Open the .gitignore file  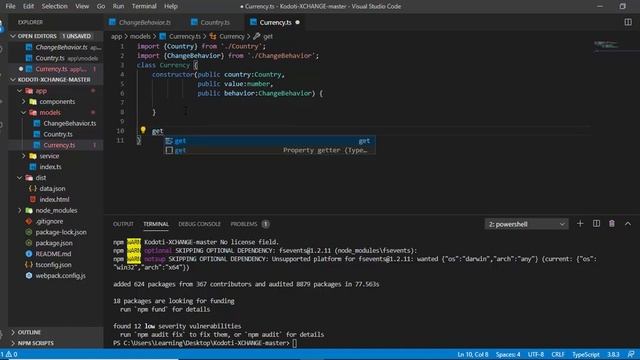pyautogui.click(x=49, y=221)
